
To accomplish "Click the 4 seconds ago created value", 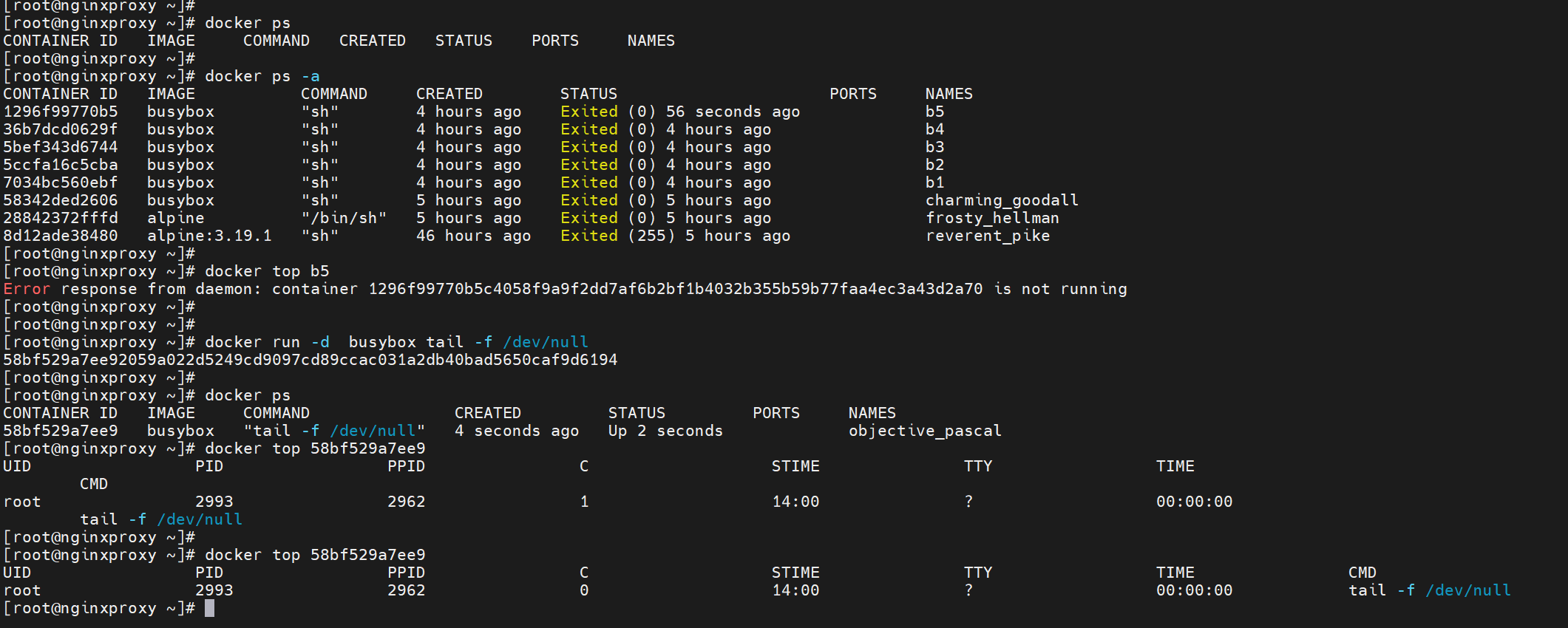I will click(517, 431).
